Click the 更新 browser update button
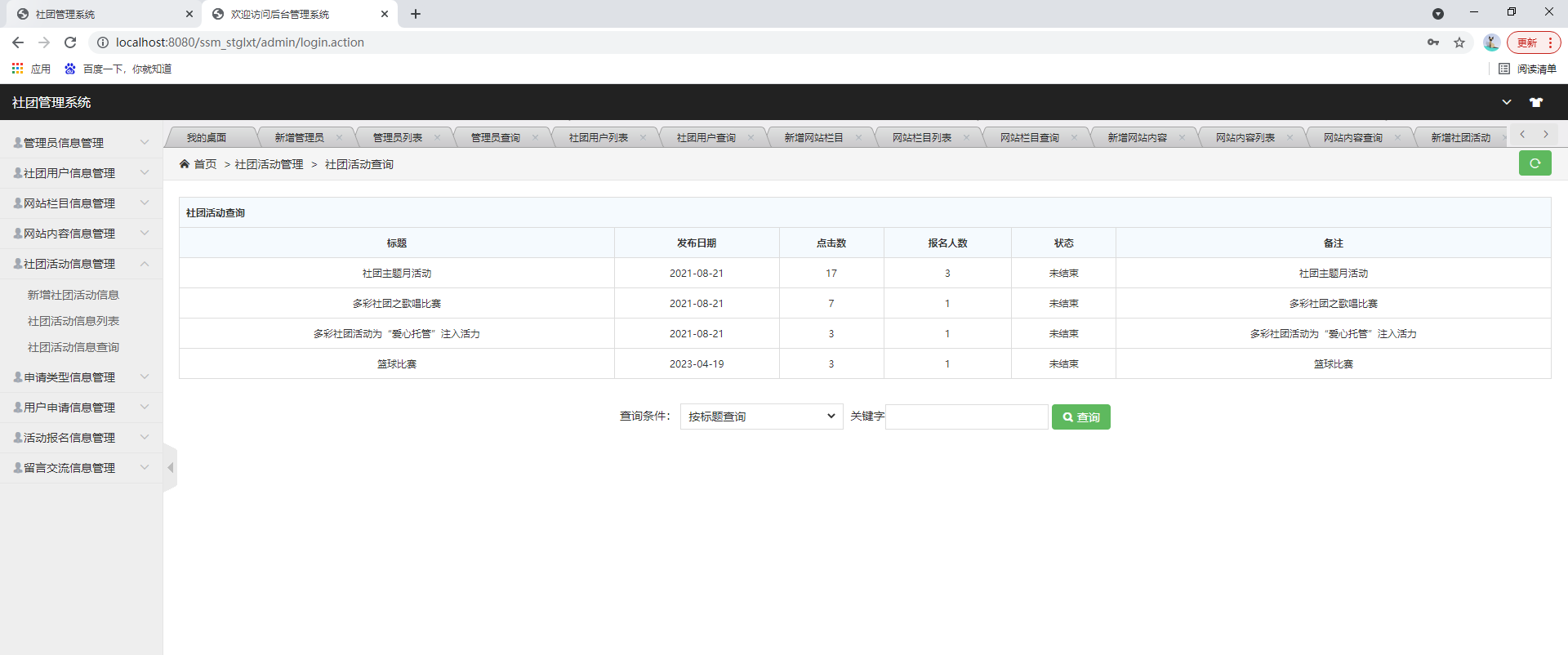 tap(1534, 42)
